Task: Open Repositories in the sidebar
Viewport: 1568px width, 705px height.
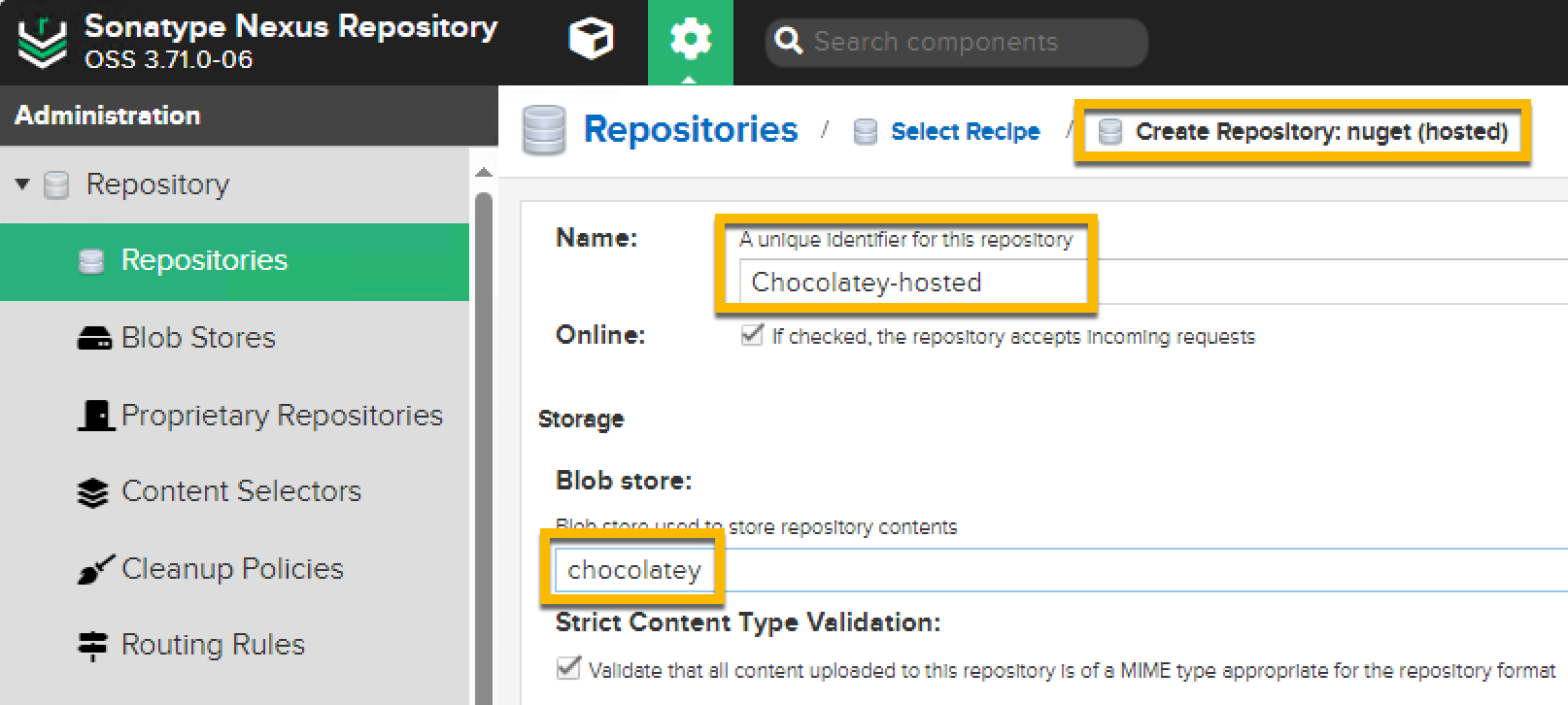Action: point(234,261)
